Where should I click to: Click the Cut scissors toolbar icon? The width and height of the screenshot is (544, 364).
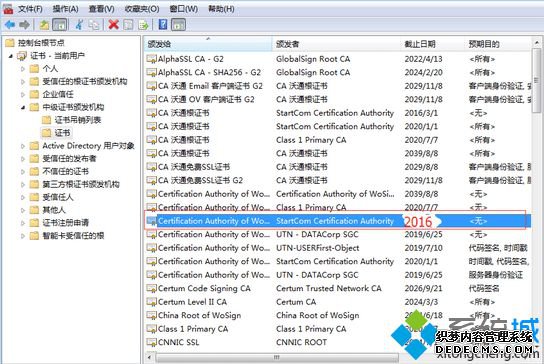click(79, 25)
